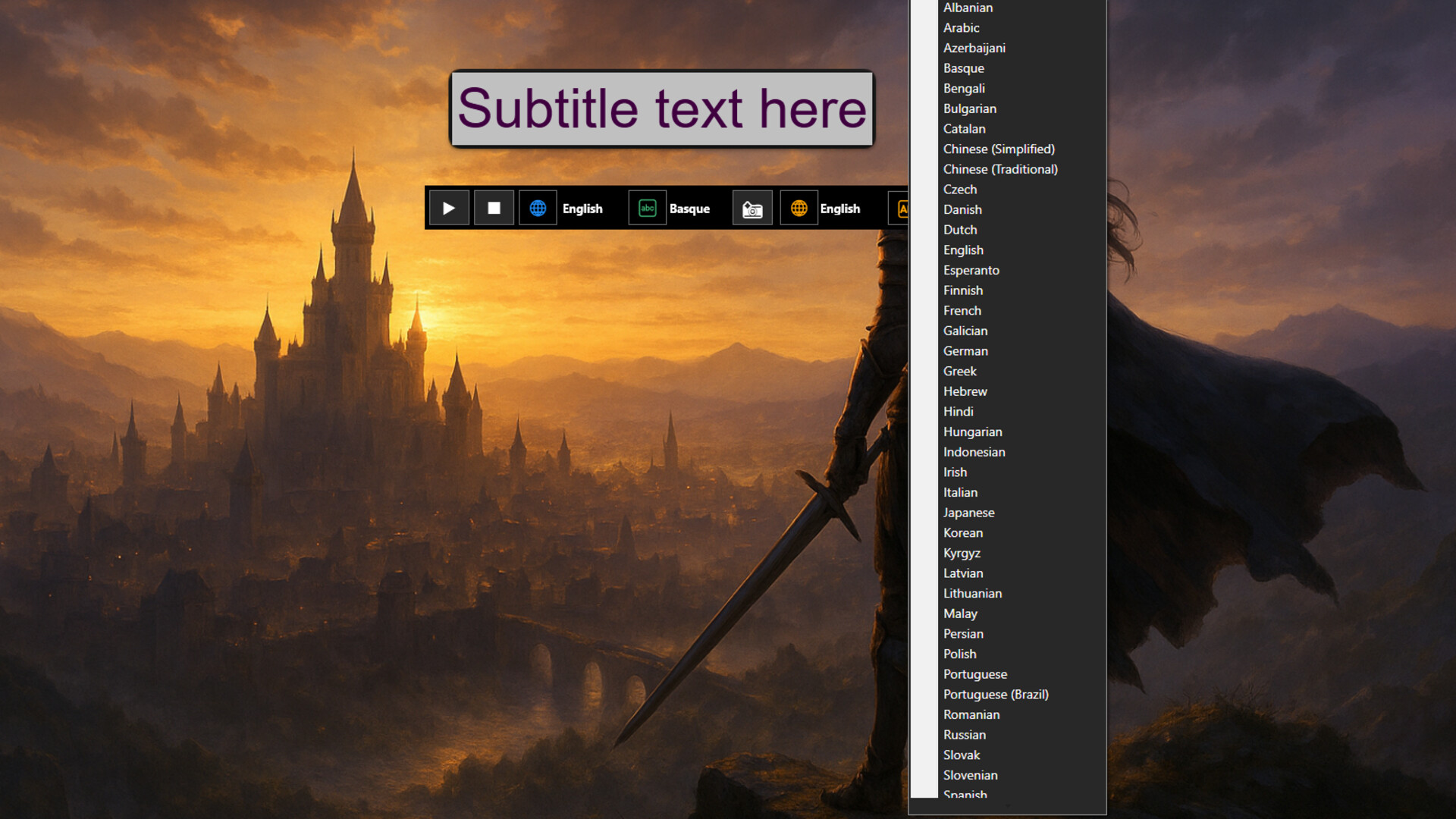Choose Chinese (Traditional) in the list
This screenshot has width=1456, height=819.
point(1000,169)
